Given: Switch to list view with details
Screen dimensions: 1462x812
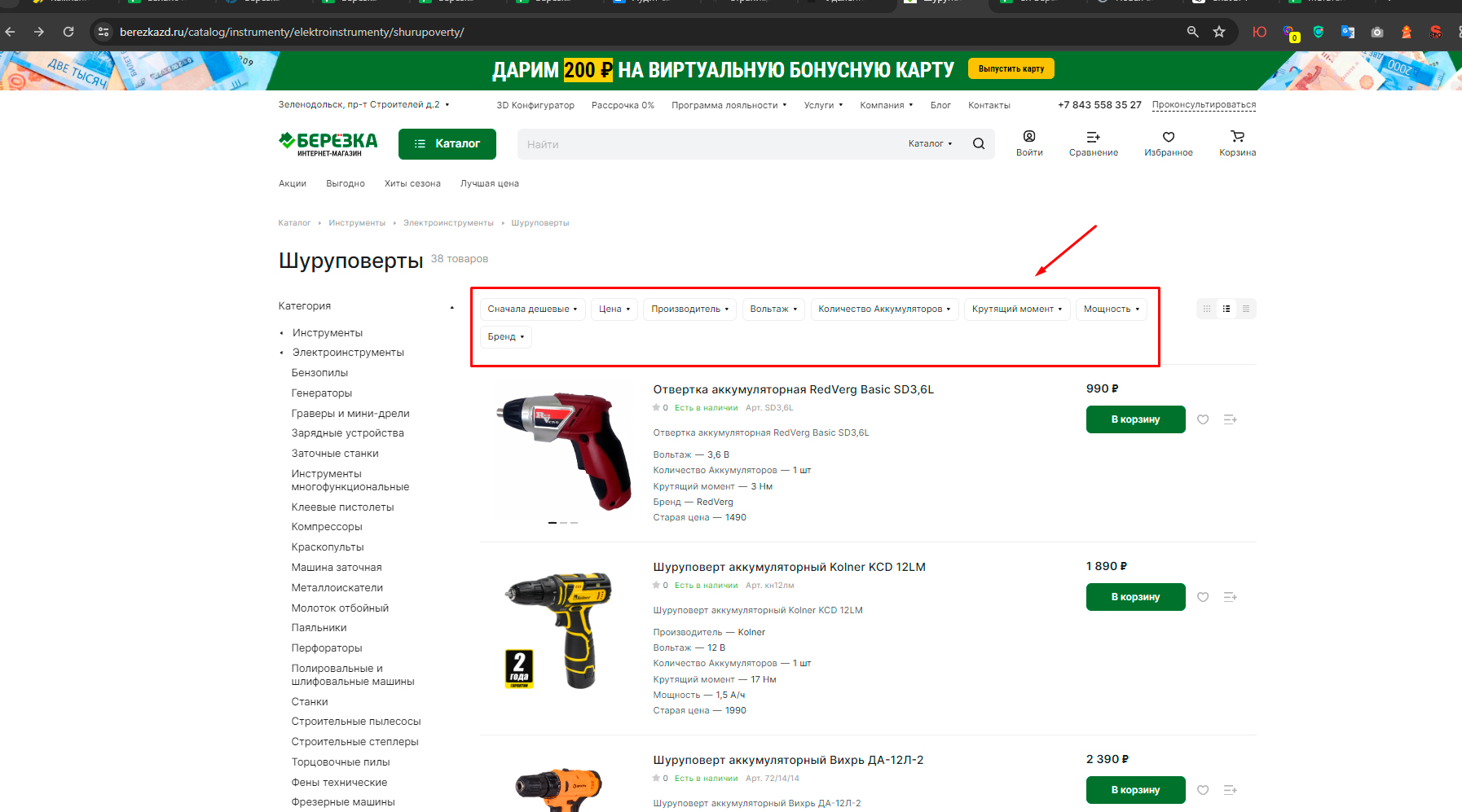Looking at the screenshot, I should coord(1226,309).
